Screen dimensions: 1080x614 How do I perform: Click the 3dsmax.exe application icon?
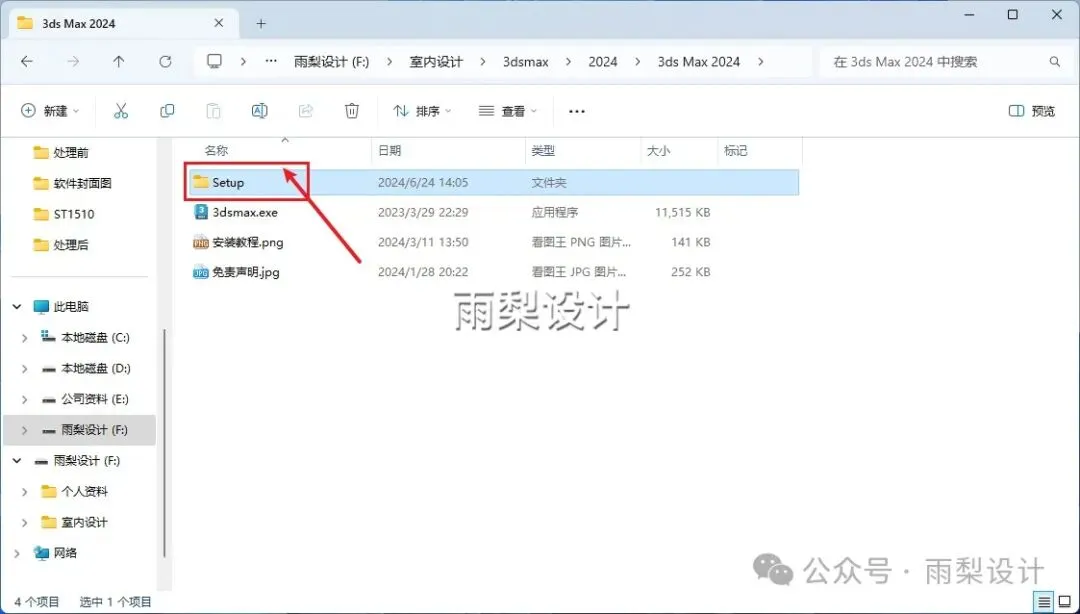click(x=200, y=212)
